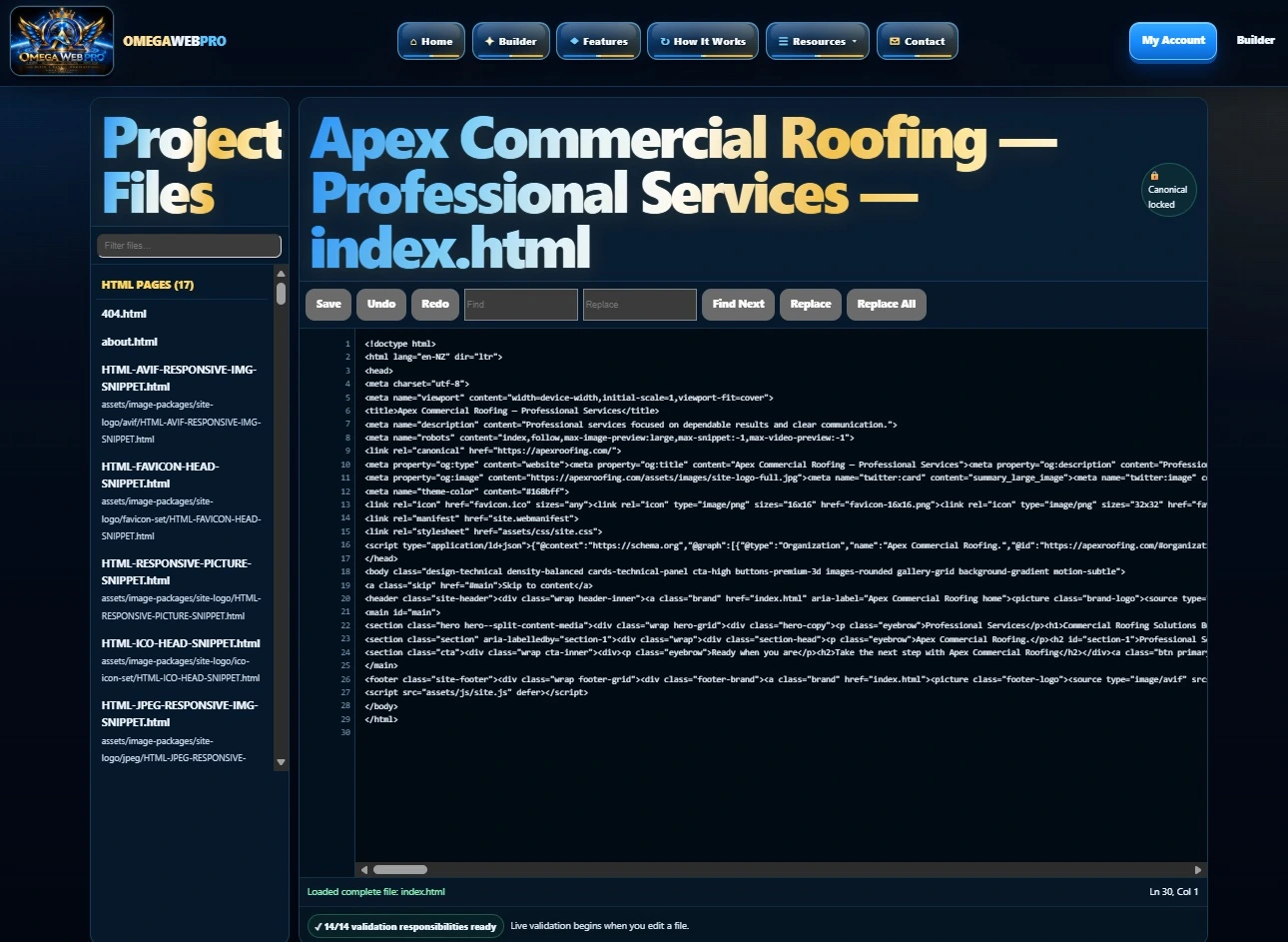Screen dimensions: 1288x942
Task: Click file list scrollbar up arrow
Action: pyautogui.click(x=281, y=273)
